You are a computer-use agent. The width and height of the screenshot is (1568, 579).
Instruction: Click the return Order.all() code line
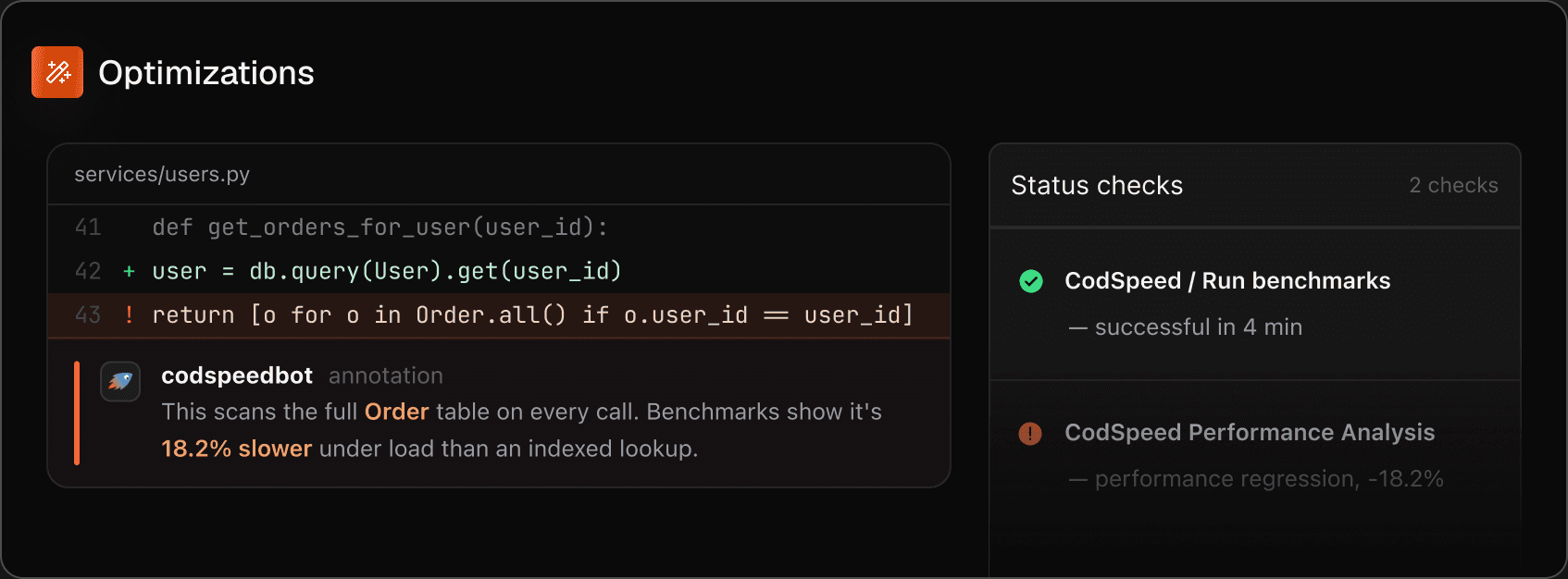click(532, 315)
